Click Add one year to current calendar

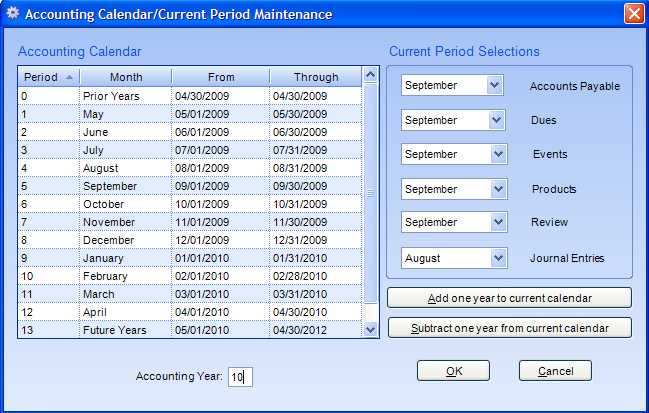pyautogui.click(x=510, y=298)
